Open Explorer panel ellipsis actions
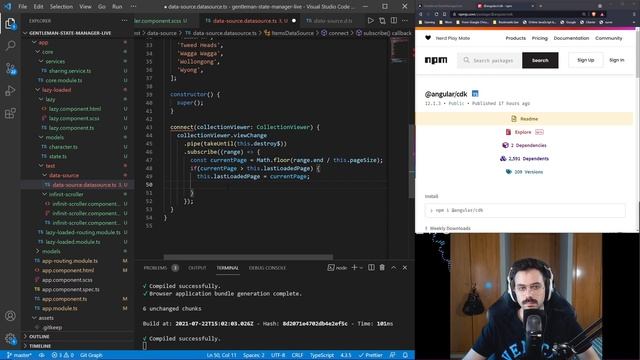The width and height of the screenshot is (640, 360). coord(124,20)
